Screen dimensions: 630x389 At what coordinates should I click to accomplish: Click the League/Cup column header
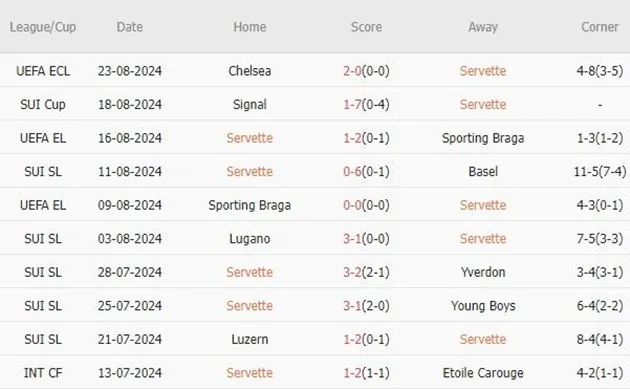(x=43, y=27)
